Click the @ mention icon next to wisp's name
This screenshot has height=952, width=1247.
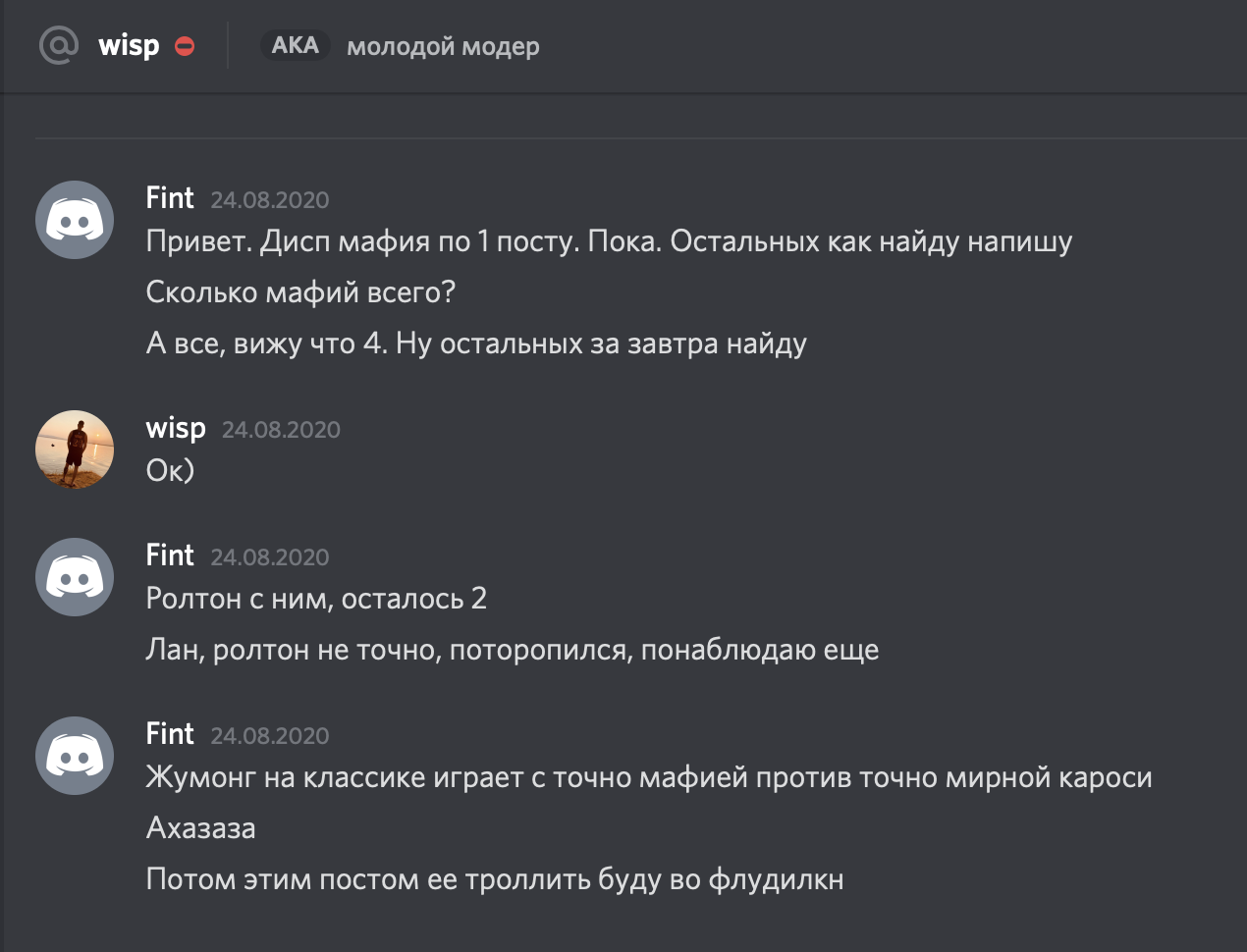coord(56,45)
